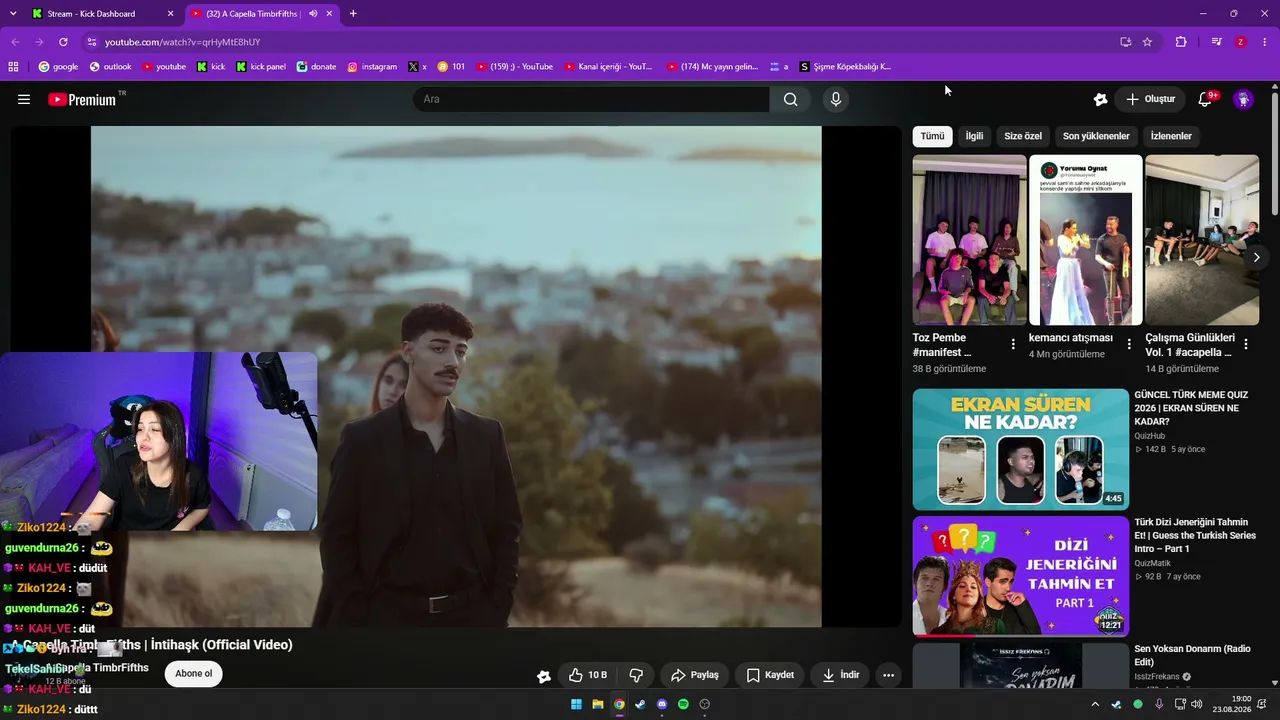The width and height of the screenshot is (1280, 720).
Task: Click the YouTube search magnifier button
Action: tap(791, 99)
